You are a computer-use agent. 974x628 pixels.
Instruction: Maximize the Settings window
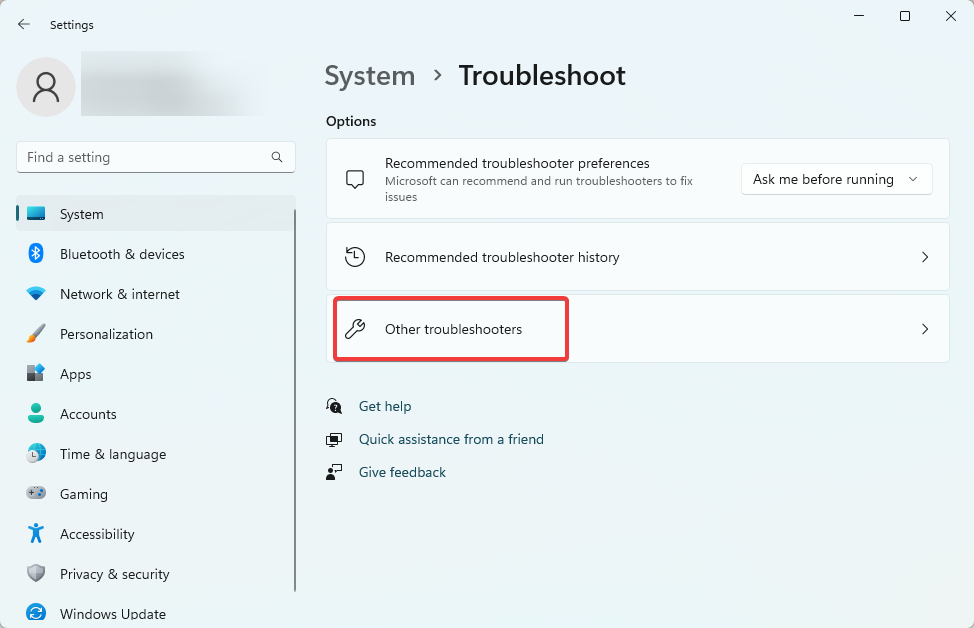click(905, 16)
